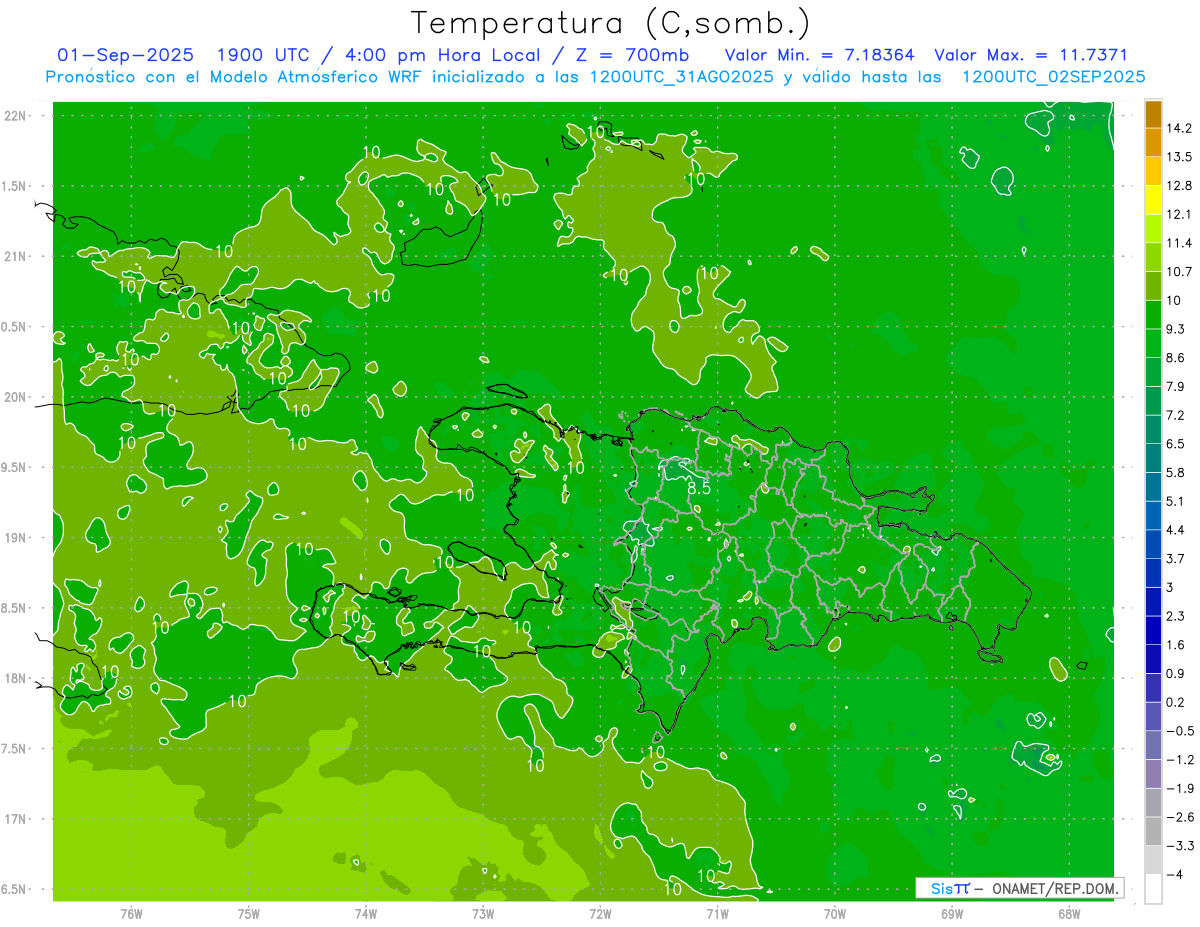Viewport: 1200px width, 927px height.
Task: Click the "-4" colorbar value
Action: click(1174, 875)
